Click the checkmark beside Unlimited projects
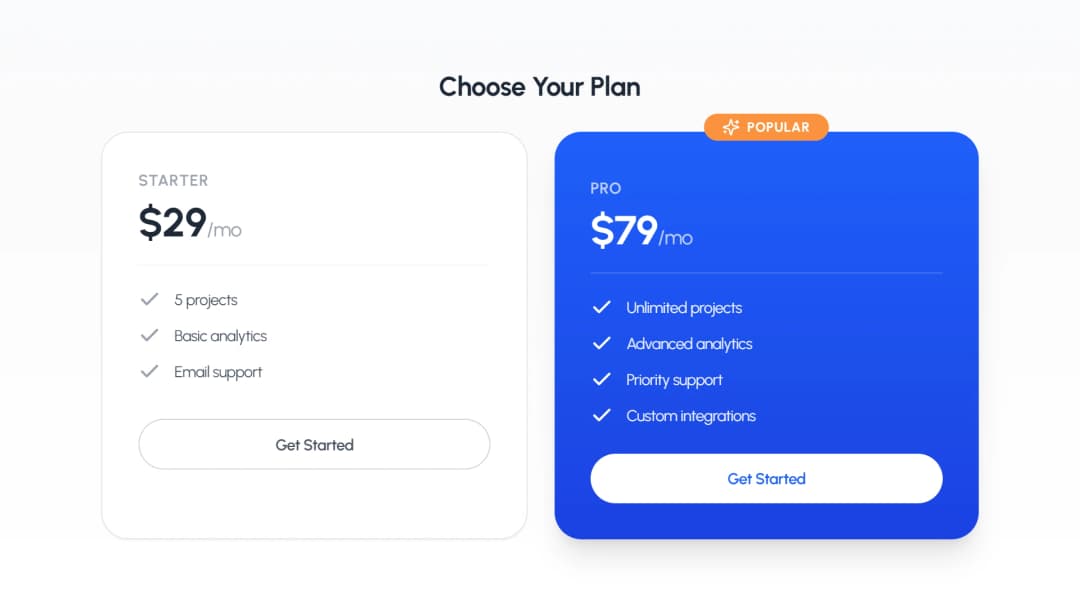This screenshot has width=1080, height=608. [x=602, y=307]
